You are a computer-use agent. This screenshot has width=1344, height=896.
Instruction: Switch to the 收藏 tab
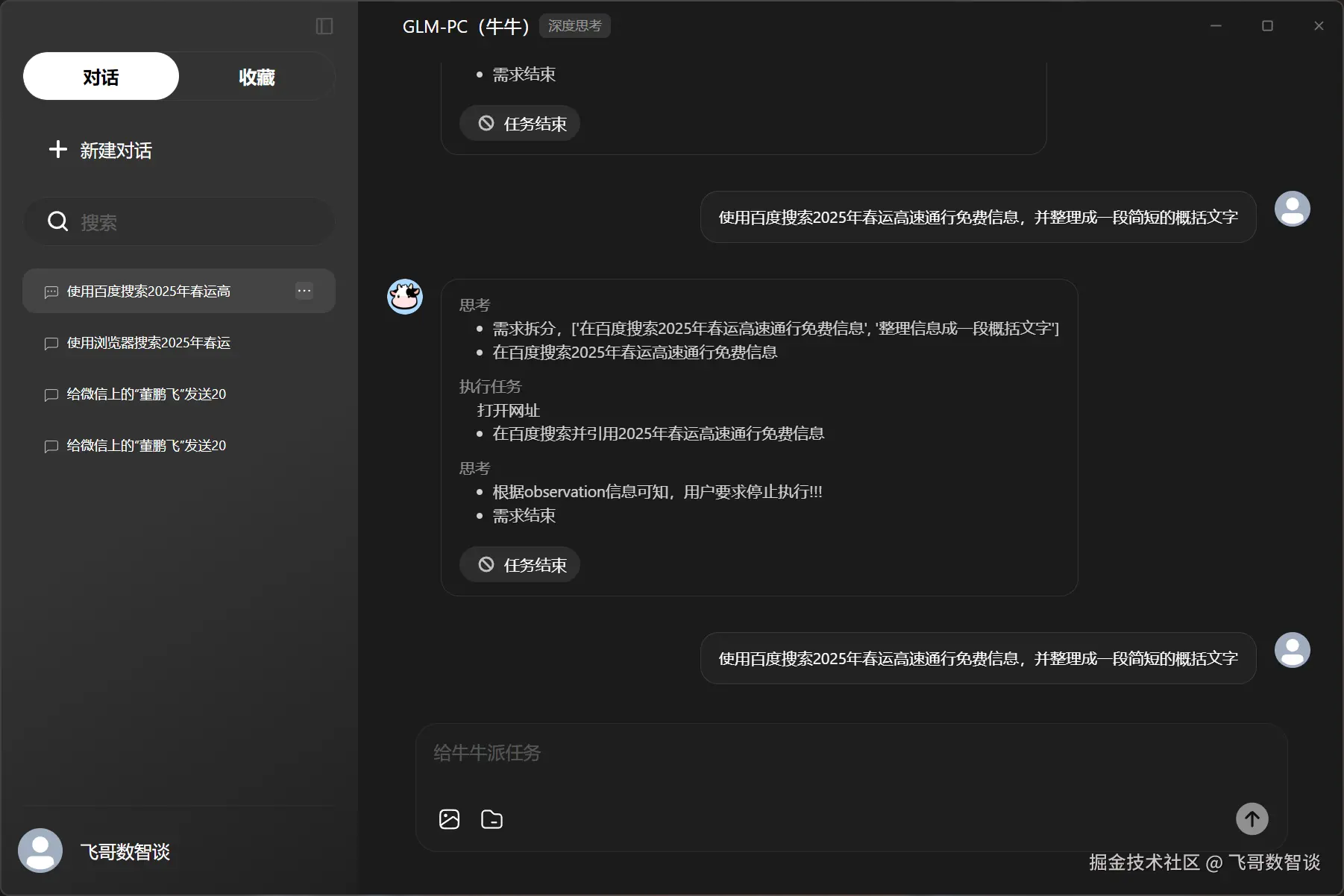point(257,76)
